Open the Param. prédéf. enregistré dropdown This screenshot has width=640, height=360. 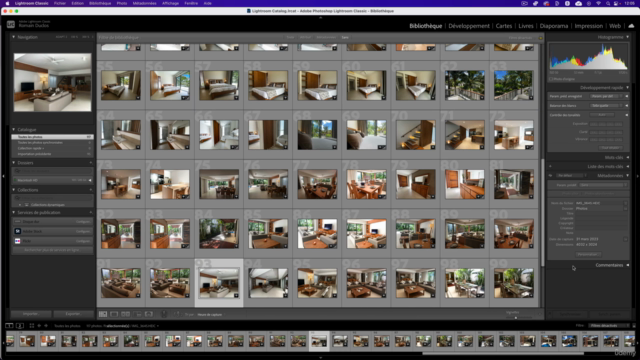606,96
